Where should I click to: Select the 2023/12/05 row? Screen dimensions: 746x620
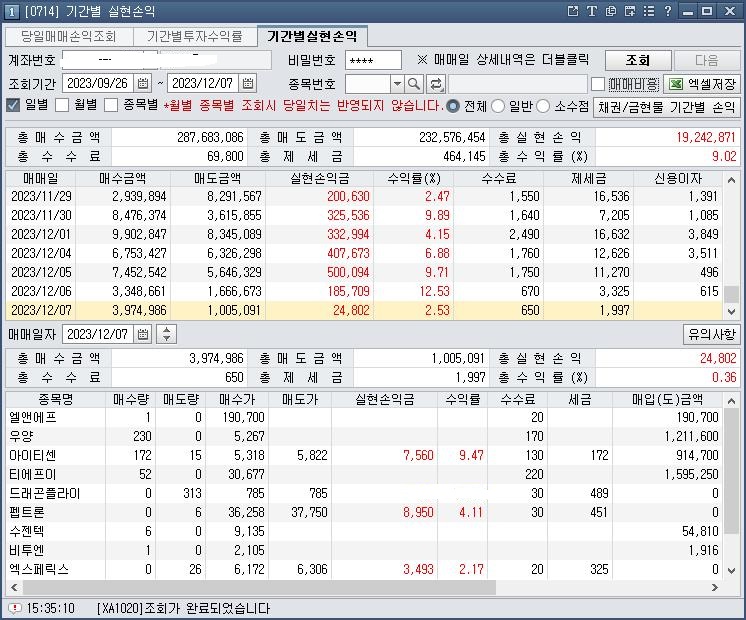point(365,272)
